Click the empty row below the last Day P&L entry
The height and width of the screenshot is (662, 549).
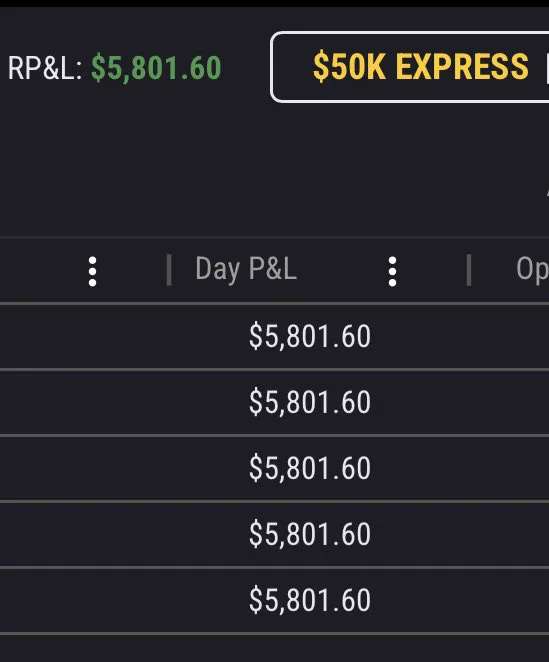274,648
